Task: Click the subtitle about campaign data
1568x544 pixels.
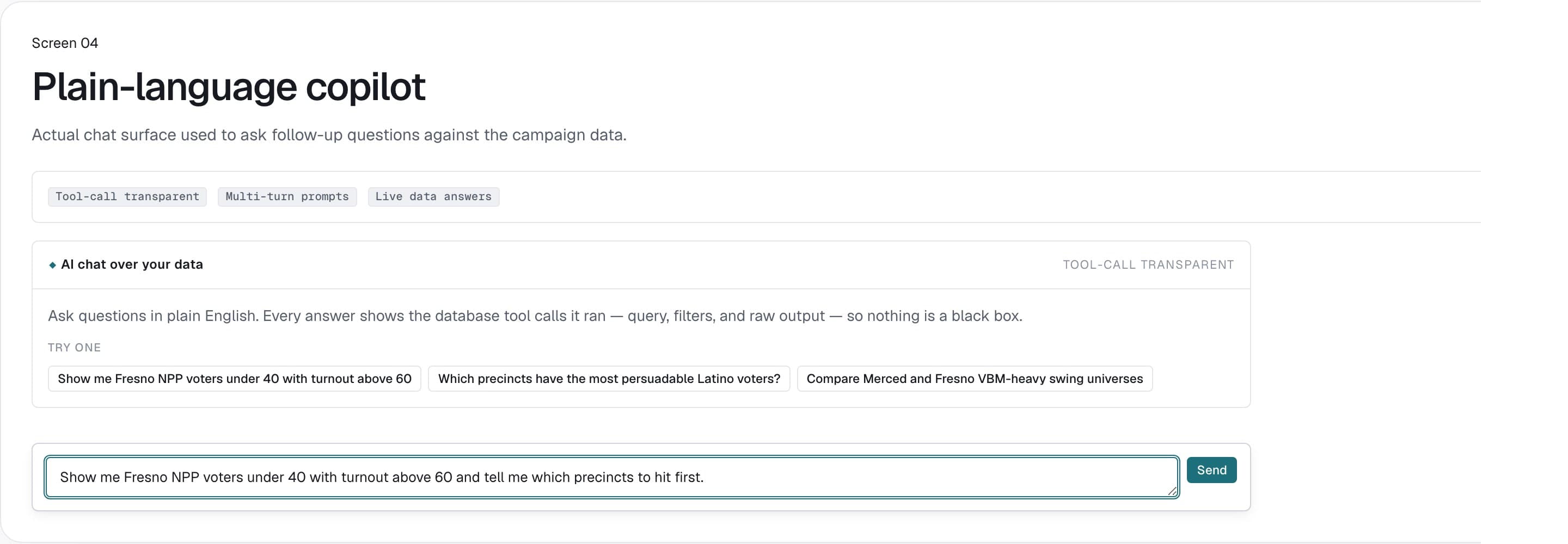Action: [x=329, y=134]
